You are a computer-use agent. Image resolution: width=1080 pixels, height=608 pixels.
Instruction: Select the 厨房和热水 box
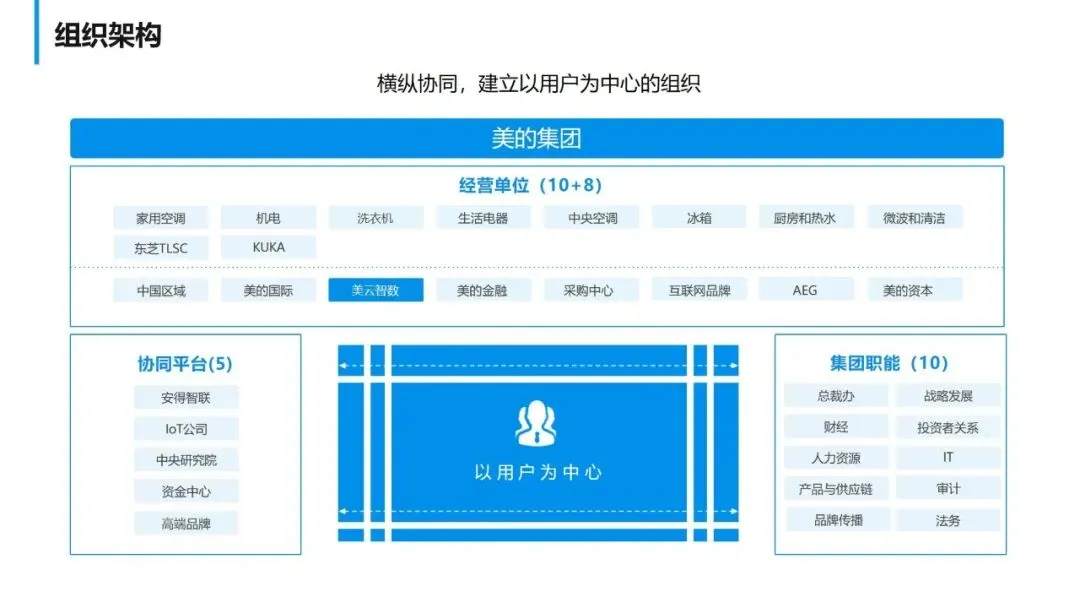(x=806, y=218)
